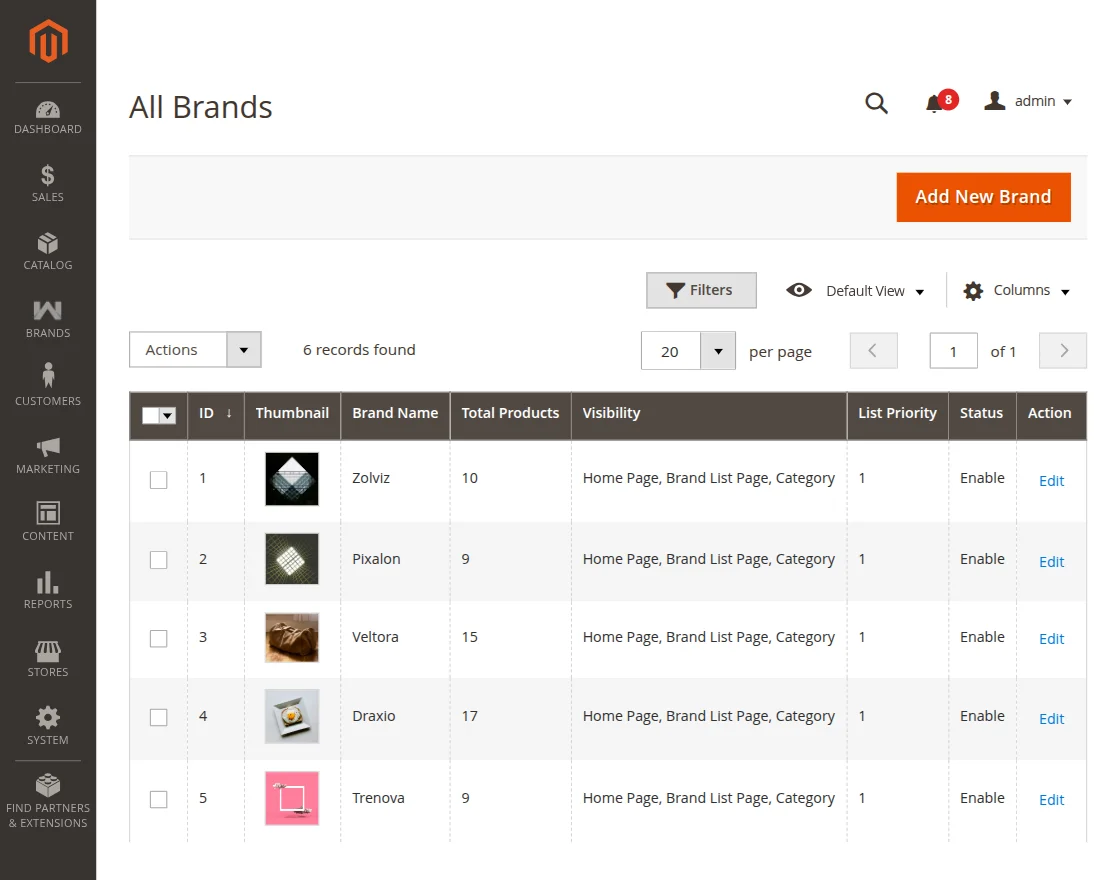This screenshot has height=880, width=1120.
Task: Click the magnifying glass search icon
Action: click(x=876, y=104)
